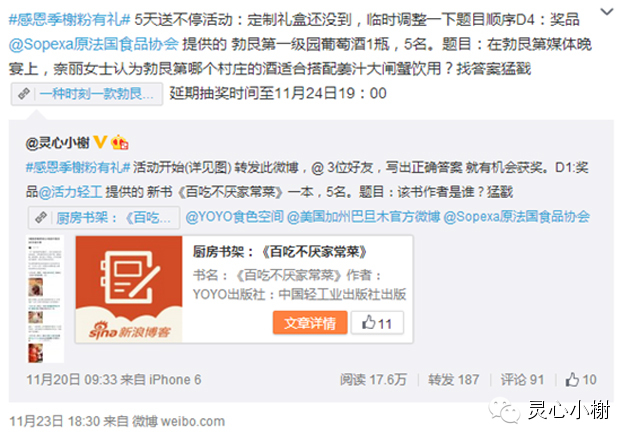Click the Sina blog card cover image
630x442 pixels.
click(x=129, y=289)
